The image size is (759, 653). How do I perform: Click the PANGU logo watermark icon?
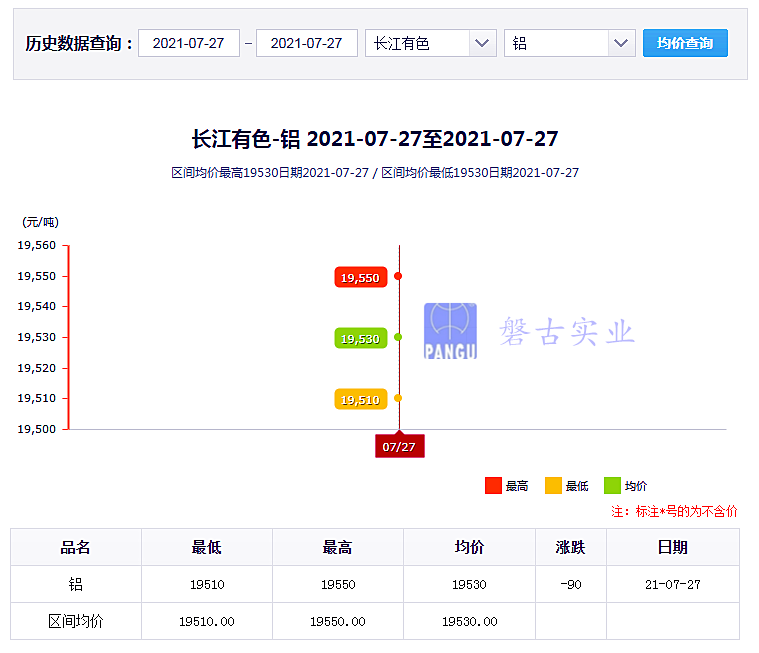coord(450,331)
